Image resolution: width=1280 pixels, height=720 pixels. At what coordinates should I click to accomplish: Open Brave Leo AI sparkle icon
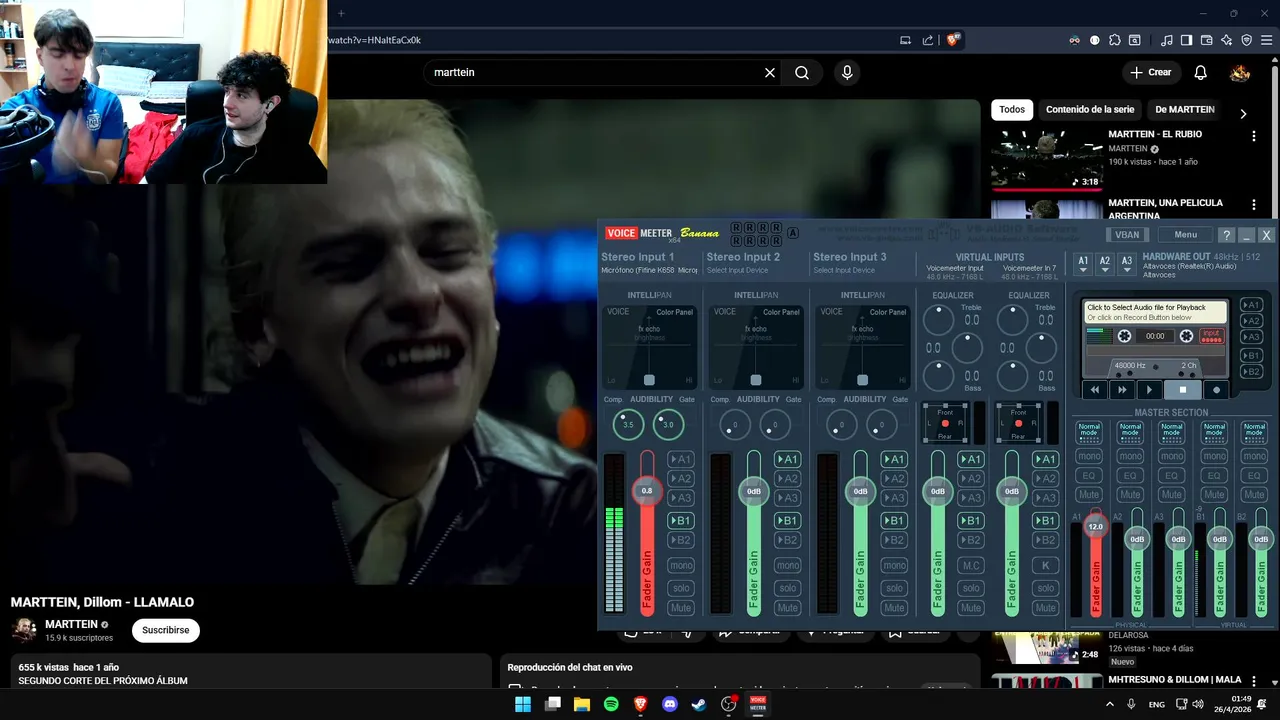[1226, 40]
